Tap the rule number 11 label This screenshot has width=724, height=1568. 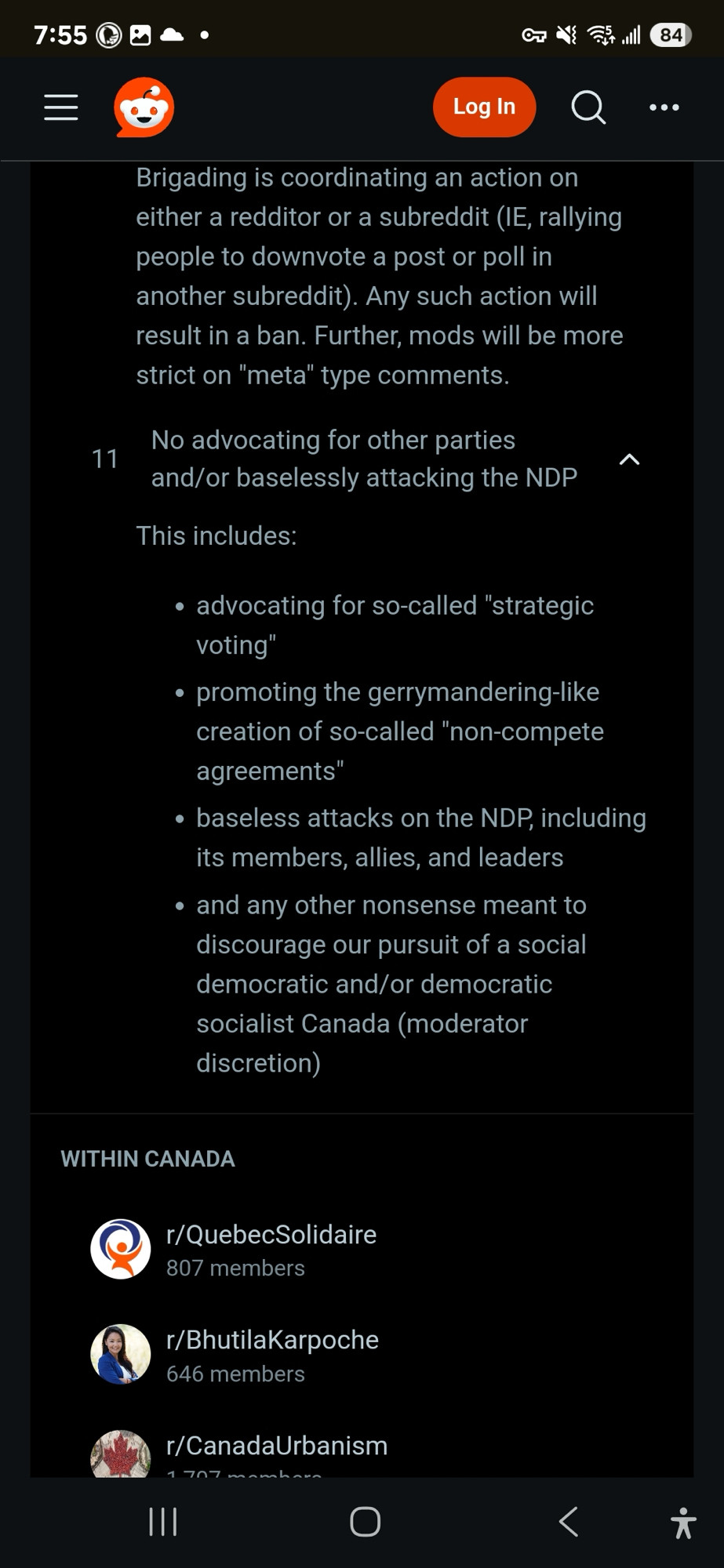105,459
